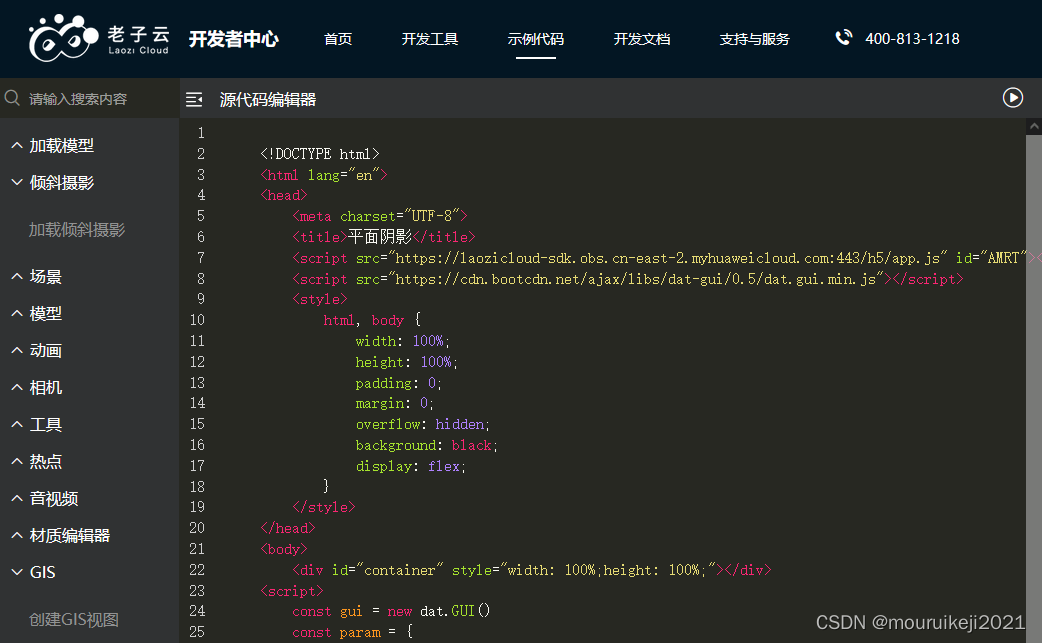Expand the 场景 section
The width and height of the screenshot is (1042, 643).
pyautogui.click(x=45, y=277)
